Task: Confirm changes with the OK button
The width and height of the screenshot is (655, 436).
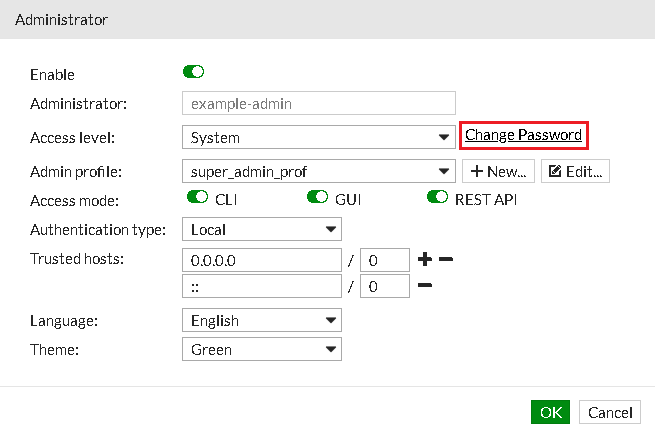Action: click(550, 412)
